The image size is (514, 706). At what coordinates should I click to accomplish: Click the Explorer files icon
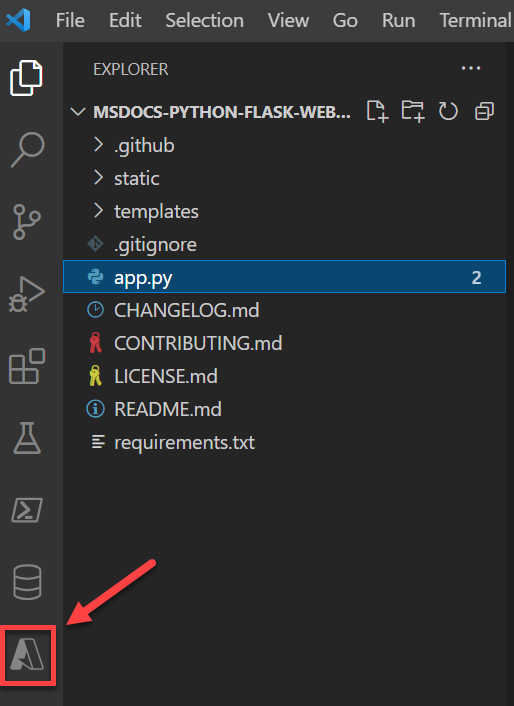coord(26,78)
